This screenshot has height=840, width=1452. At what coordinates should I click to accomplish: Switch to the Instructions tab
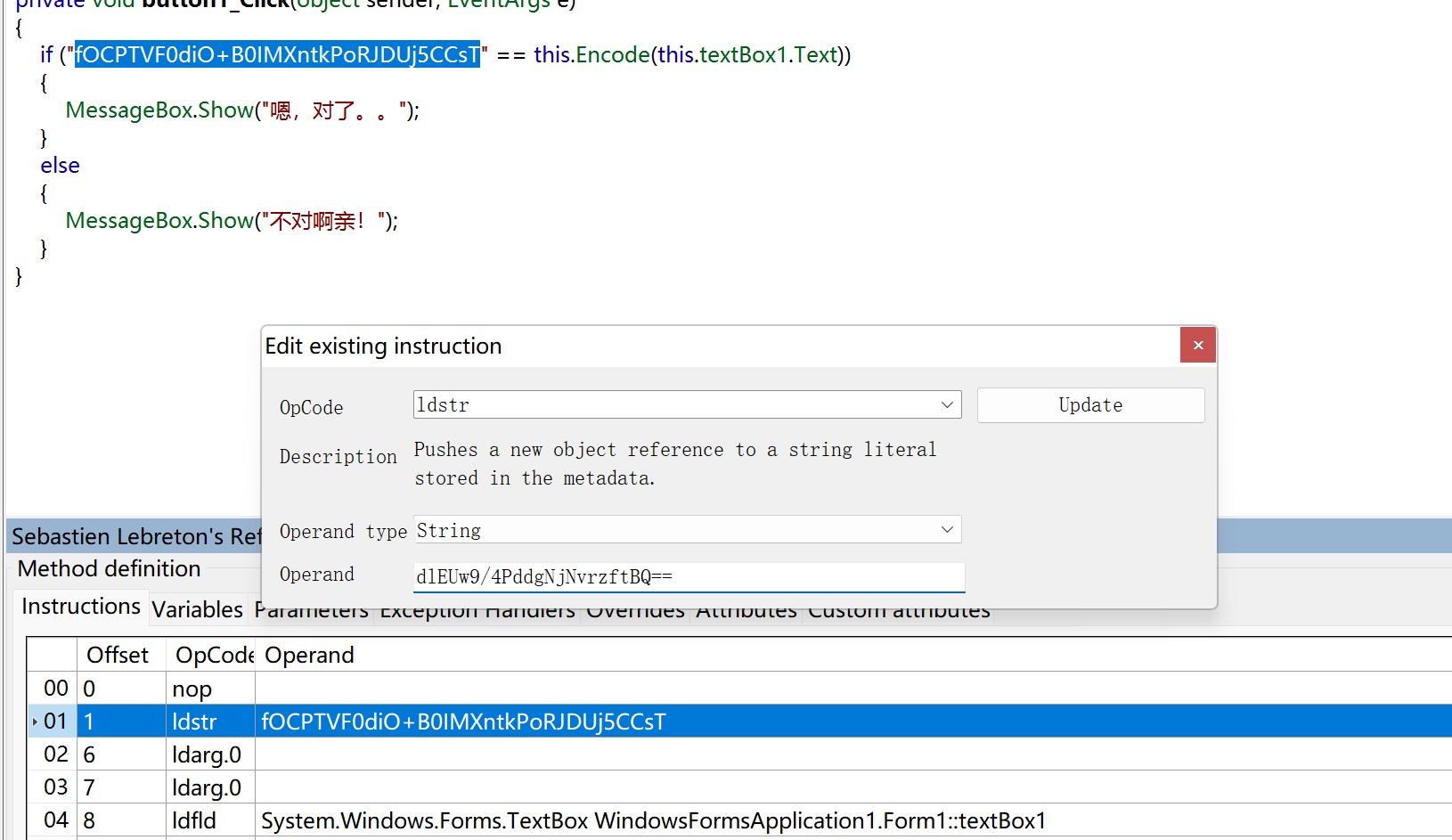click(81, 607)
